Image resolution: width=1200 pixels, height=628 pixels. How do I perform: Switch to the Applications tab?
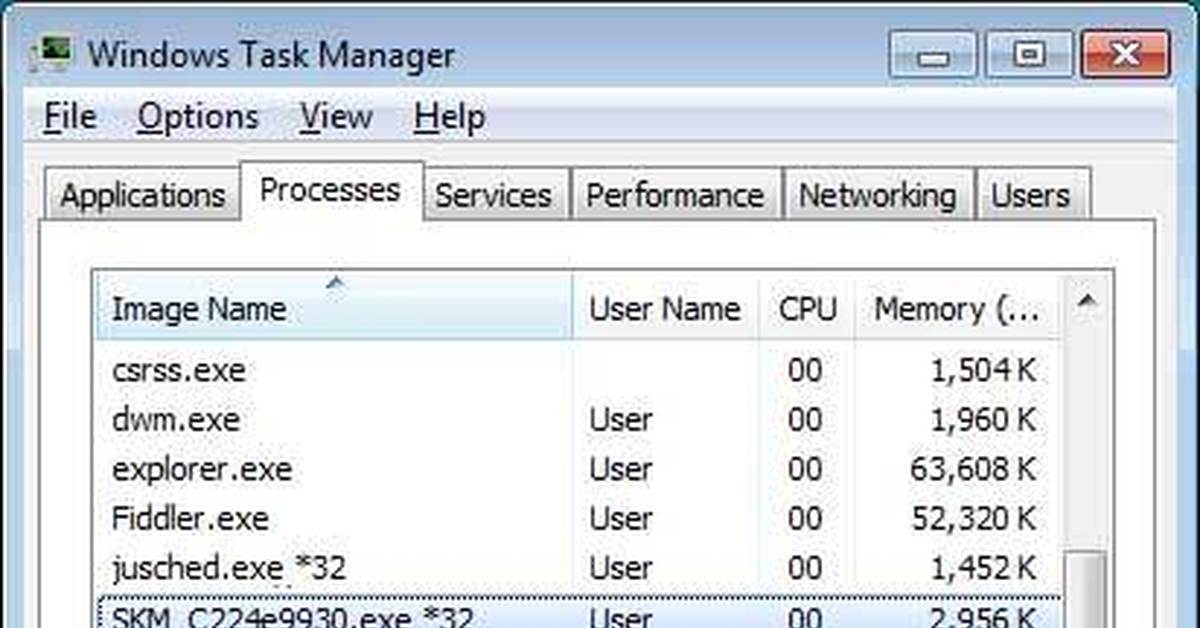[x=142, y=195]
